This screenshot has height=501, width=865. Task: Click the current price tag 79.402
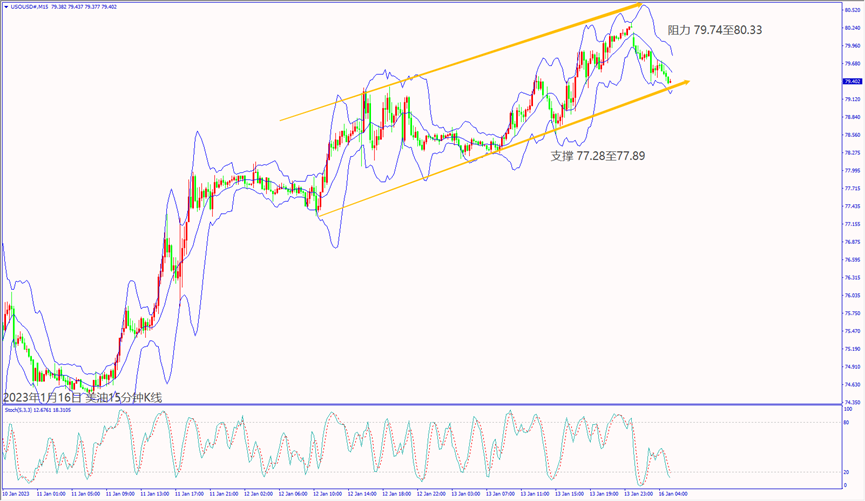tap(851, 82)
